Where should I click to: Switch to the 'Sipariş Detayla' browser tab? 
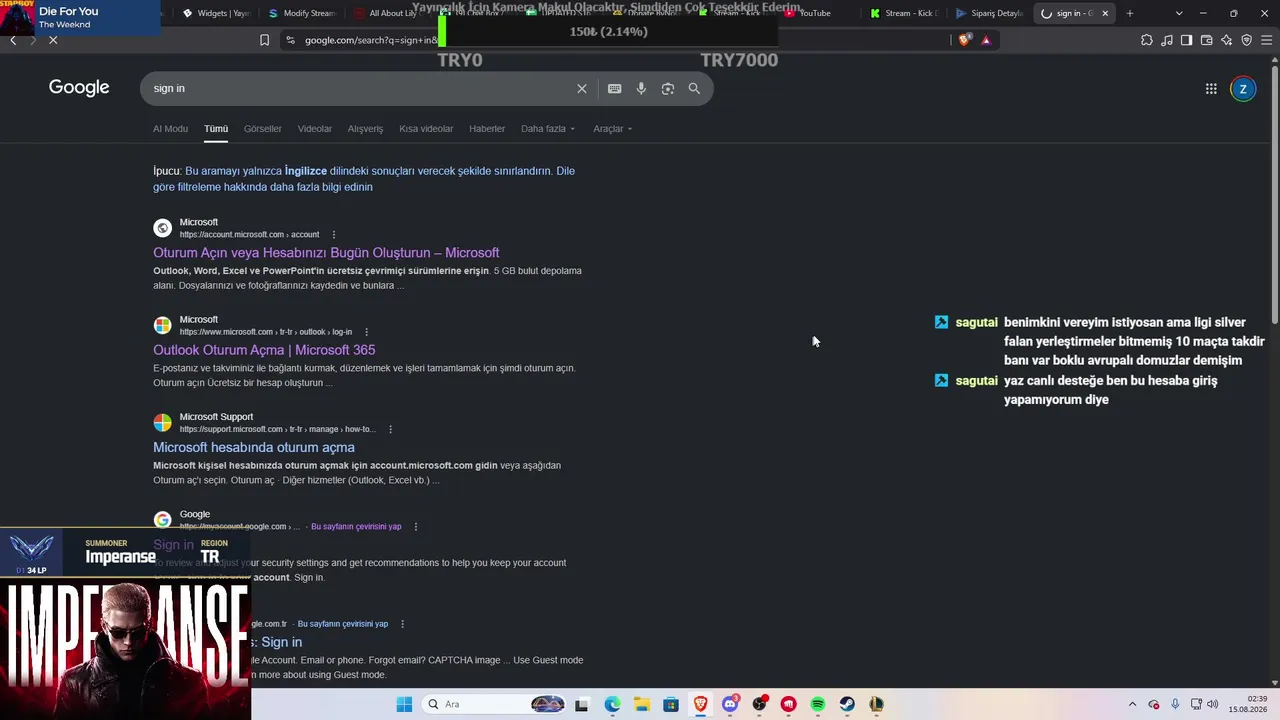(x=990, y=13)
